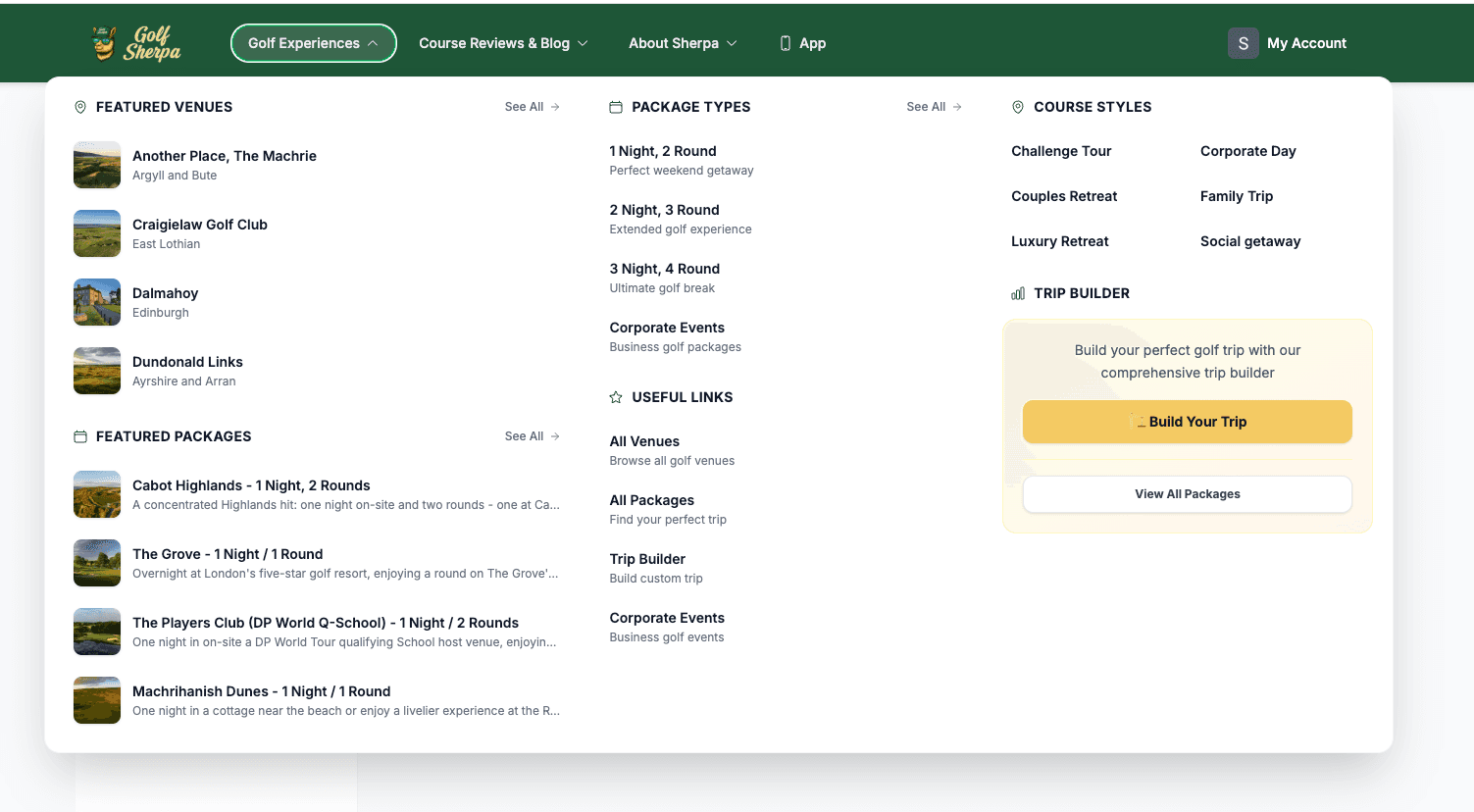The image size is (1474, 812).
Task: See all Featured Venues
Action: tap(532, 107)
